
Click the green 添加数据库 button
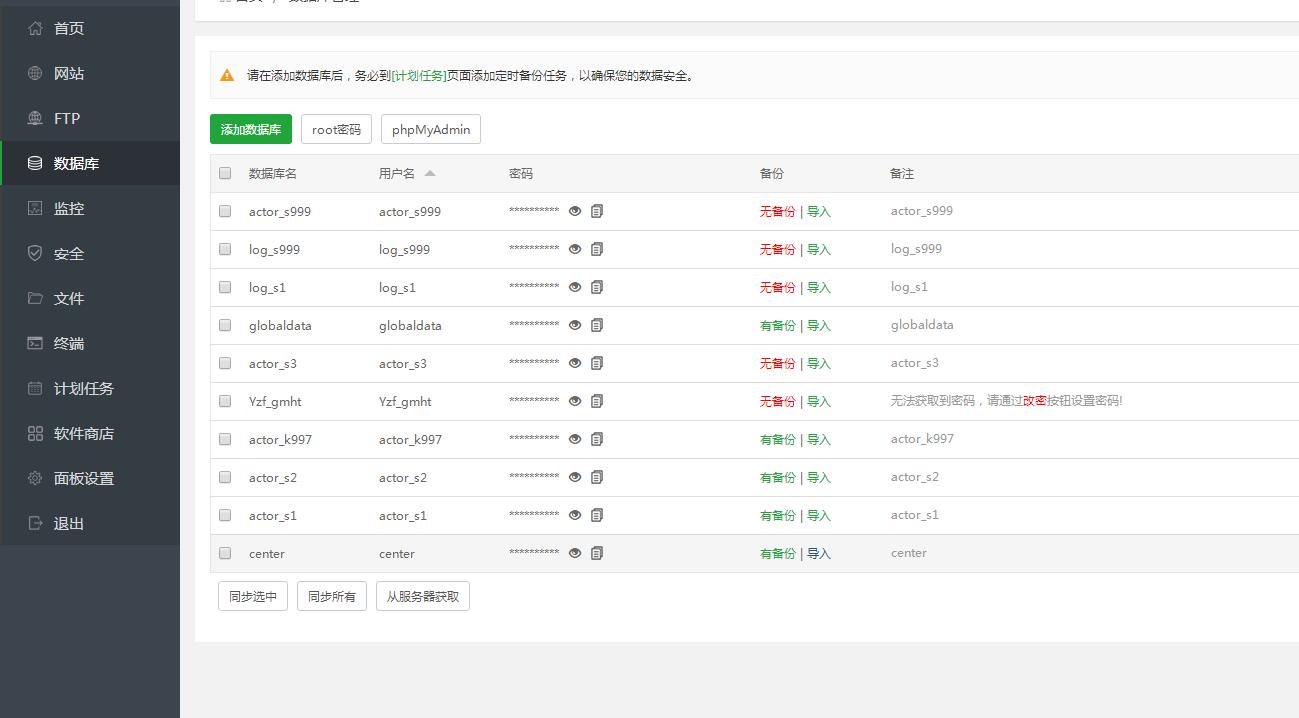point(251,129)
